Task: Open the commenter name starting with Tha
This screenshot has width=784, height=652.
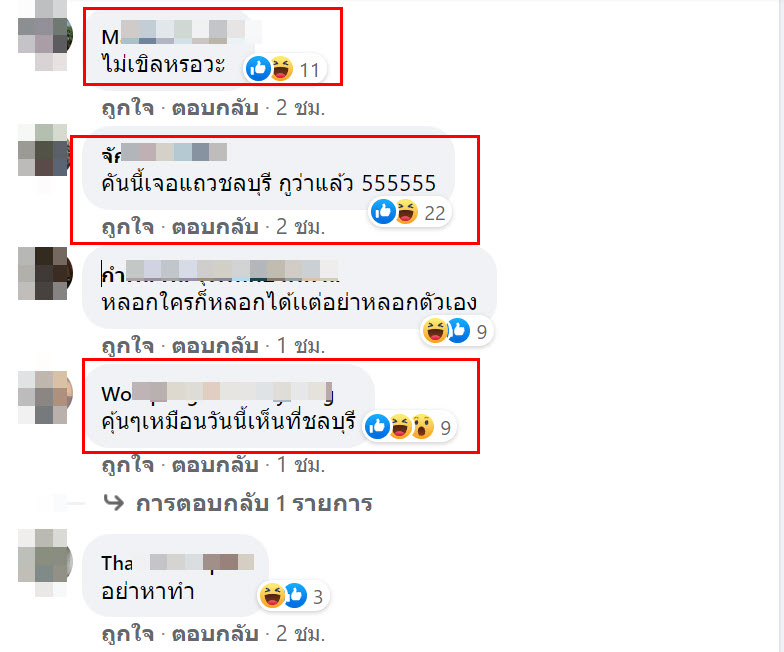Action: pyautogui.click(x=178, y=563)
